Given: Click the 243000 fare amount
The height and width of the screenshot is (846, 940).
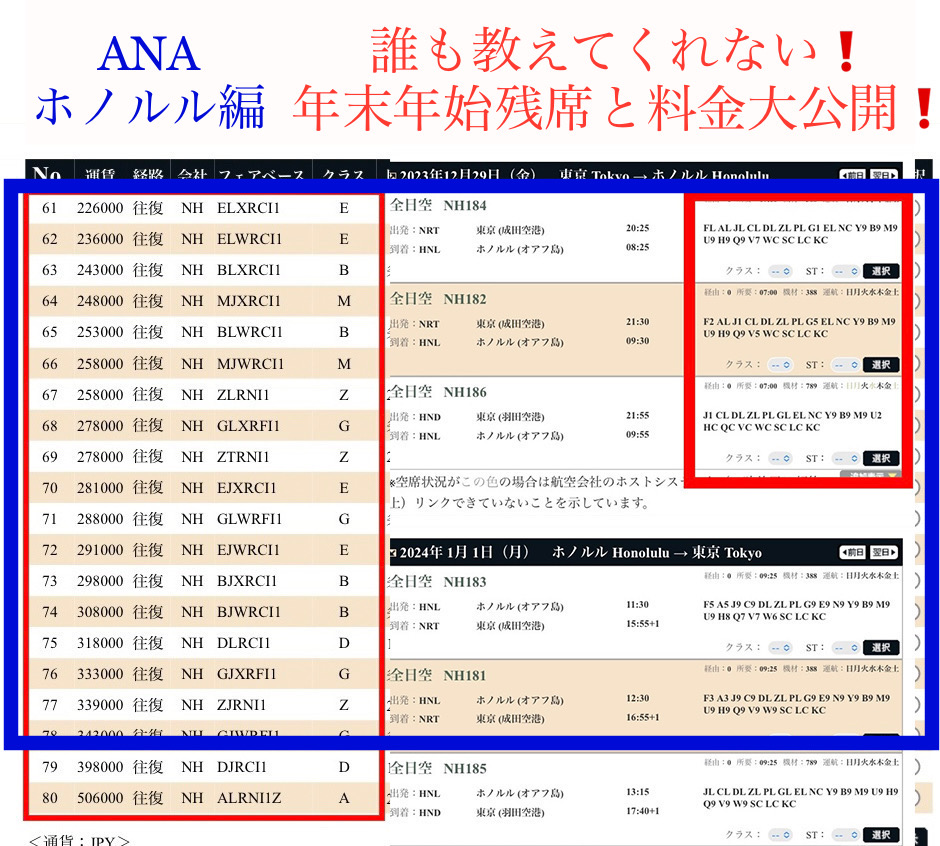Looking at the screenshot, I should click(100, 270).
